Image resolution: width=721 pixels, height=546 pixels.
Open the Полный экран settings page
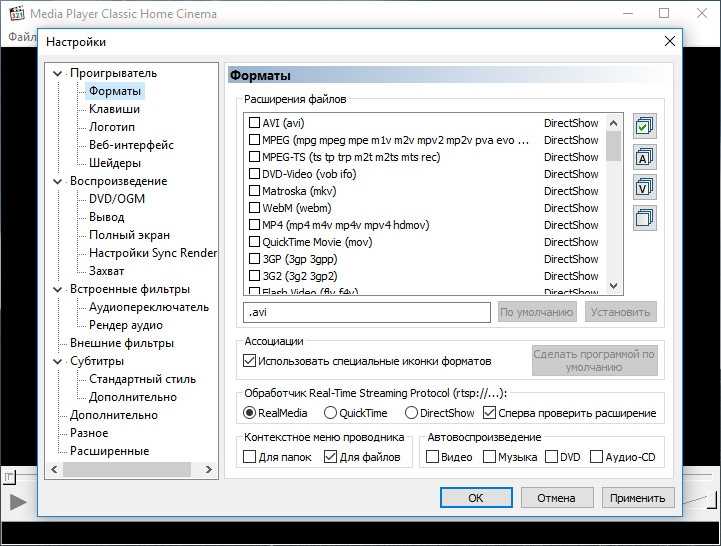[x=129, y=235]
